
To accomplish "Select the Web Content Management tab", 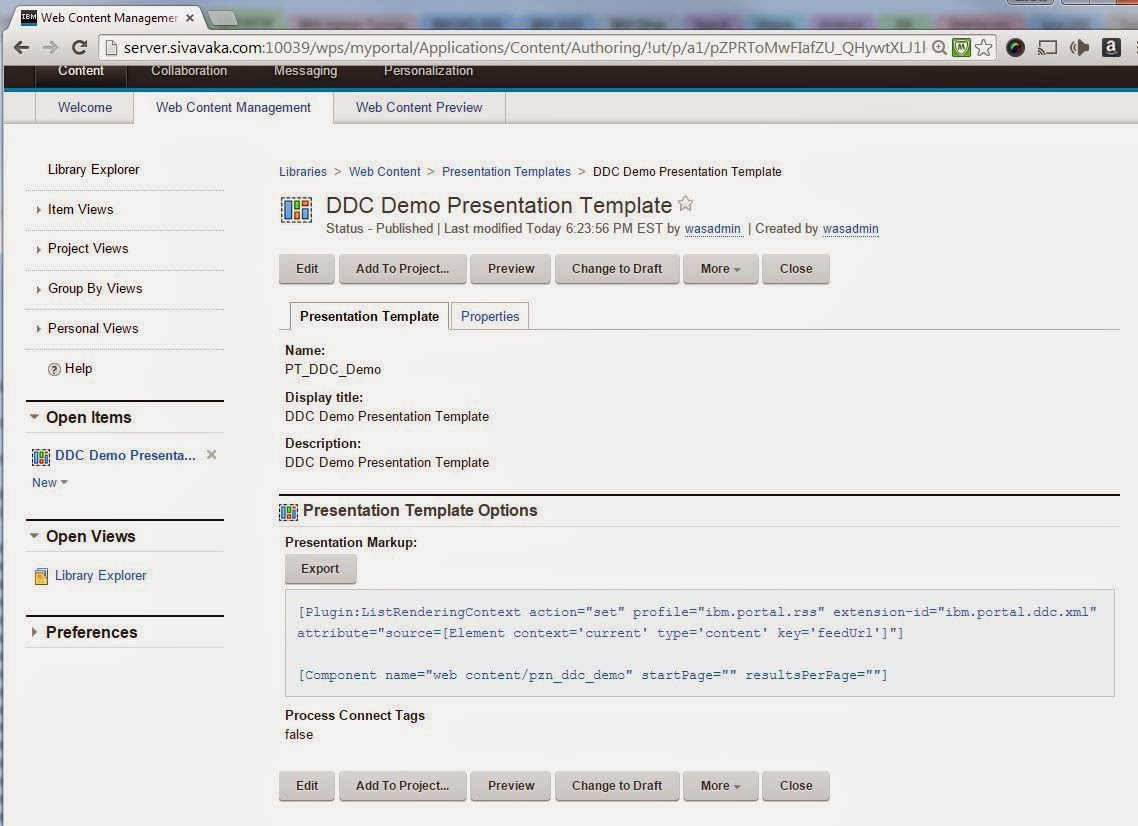I will coord(233,107).
